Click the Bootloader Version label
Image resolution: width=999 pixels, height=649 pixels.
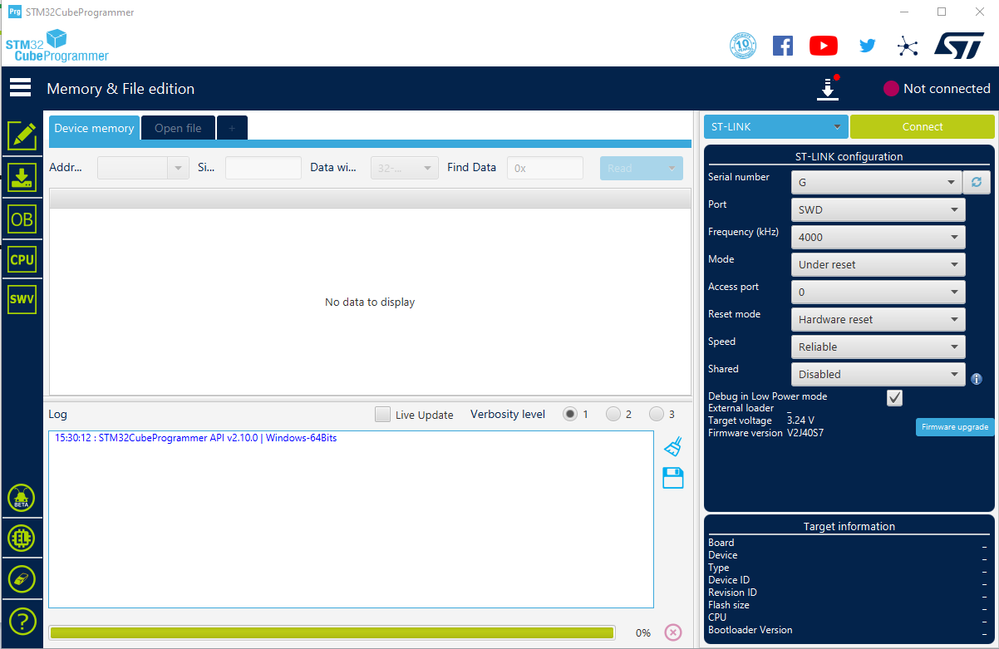click(x=750, y=630)
